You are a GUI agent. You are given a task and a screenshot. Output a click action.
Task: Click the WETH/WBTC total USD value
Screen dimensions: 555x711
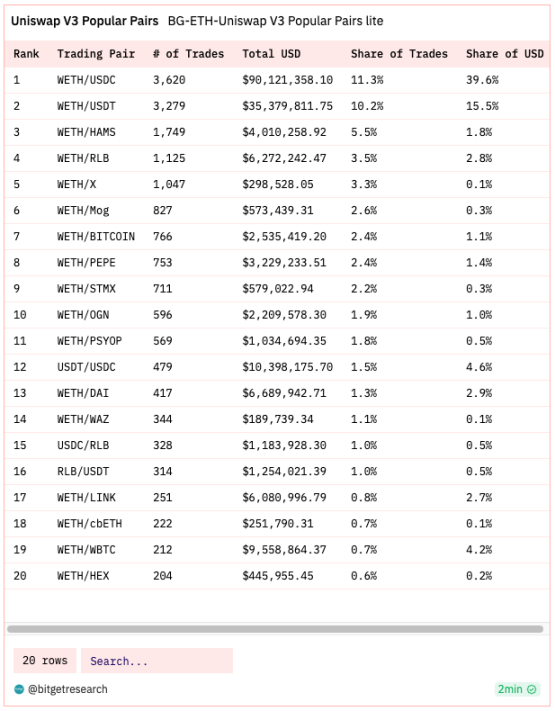(x=284, y=550)
